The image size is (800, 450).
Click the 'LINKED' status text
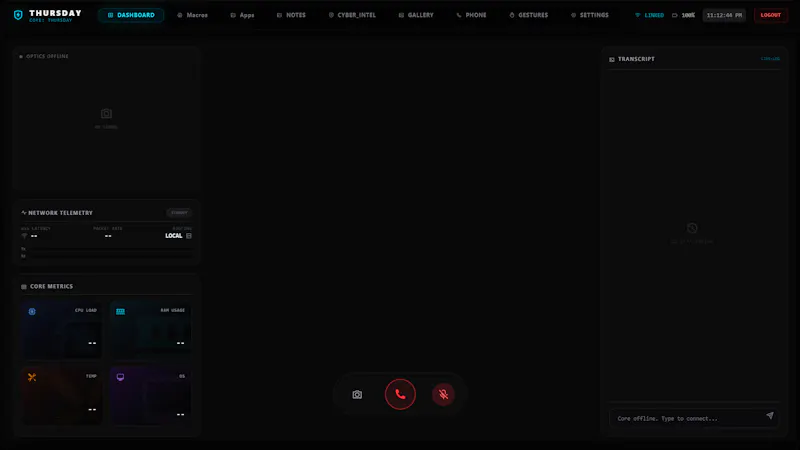[654, 15]
